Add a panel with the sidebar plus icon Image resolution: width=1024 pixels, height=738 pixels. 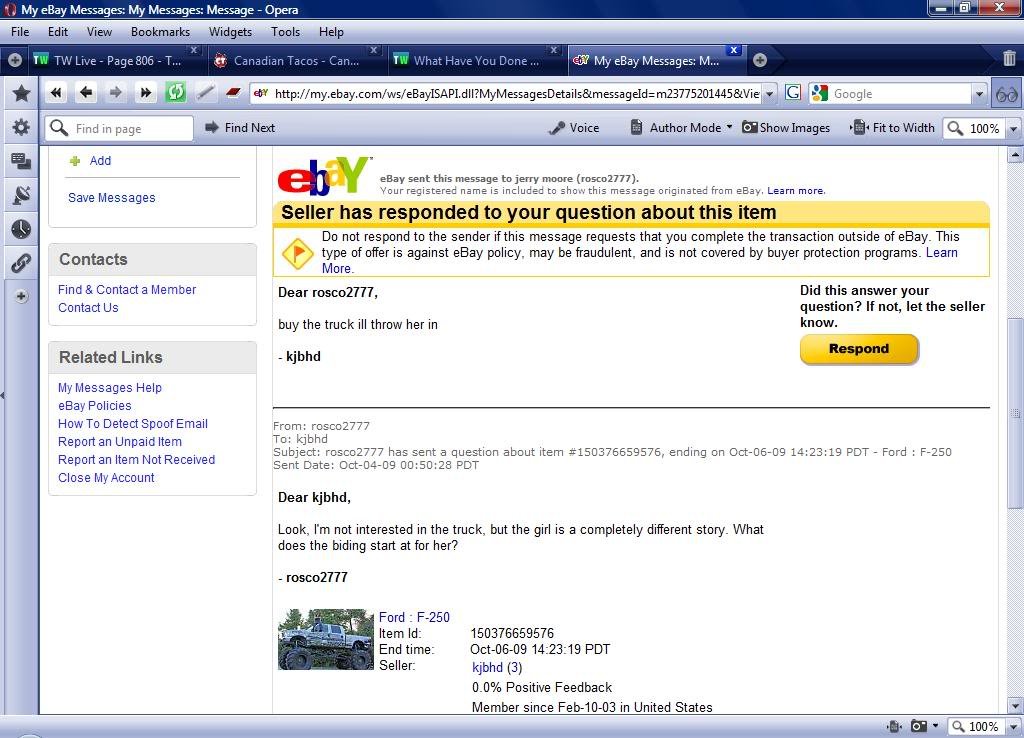21,297
